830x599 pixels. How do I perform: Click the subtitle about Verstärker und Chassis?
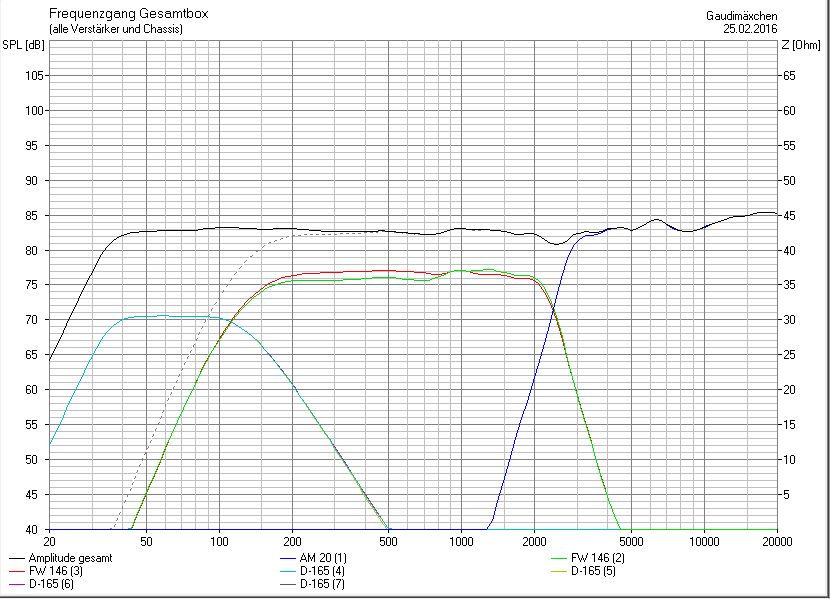116,29
